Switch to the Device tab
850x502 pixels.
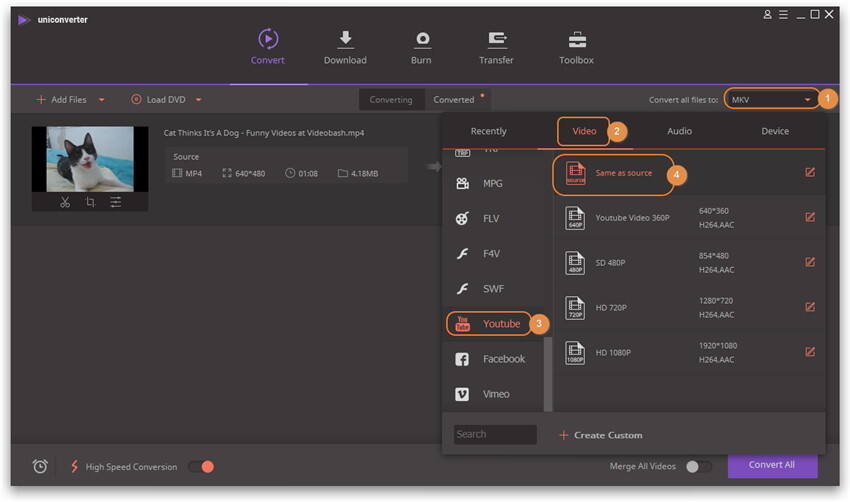(x=775, y=131)
